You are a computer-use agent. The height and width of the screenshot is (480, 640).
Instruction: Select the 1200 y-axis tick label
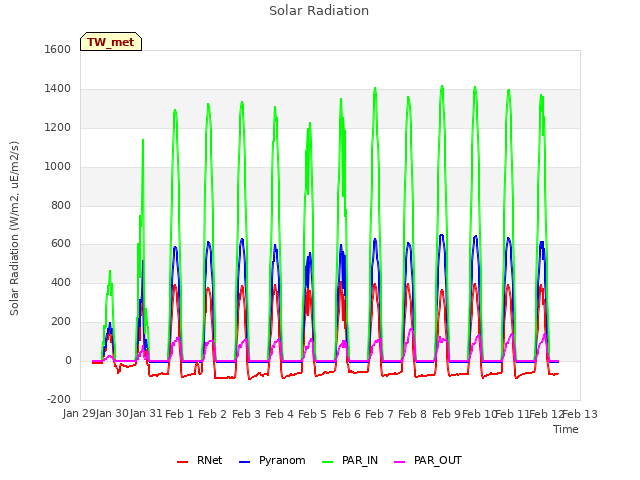pos(58,128)
